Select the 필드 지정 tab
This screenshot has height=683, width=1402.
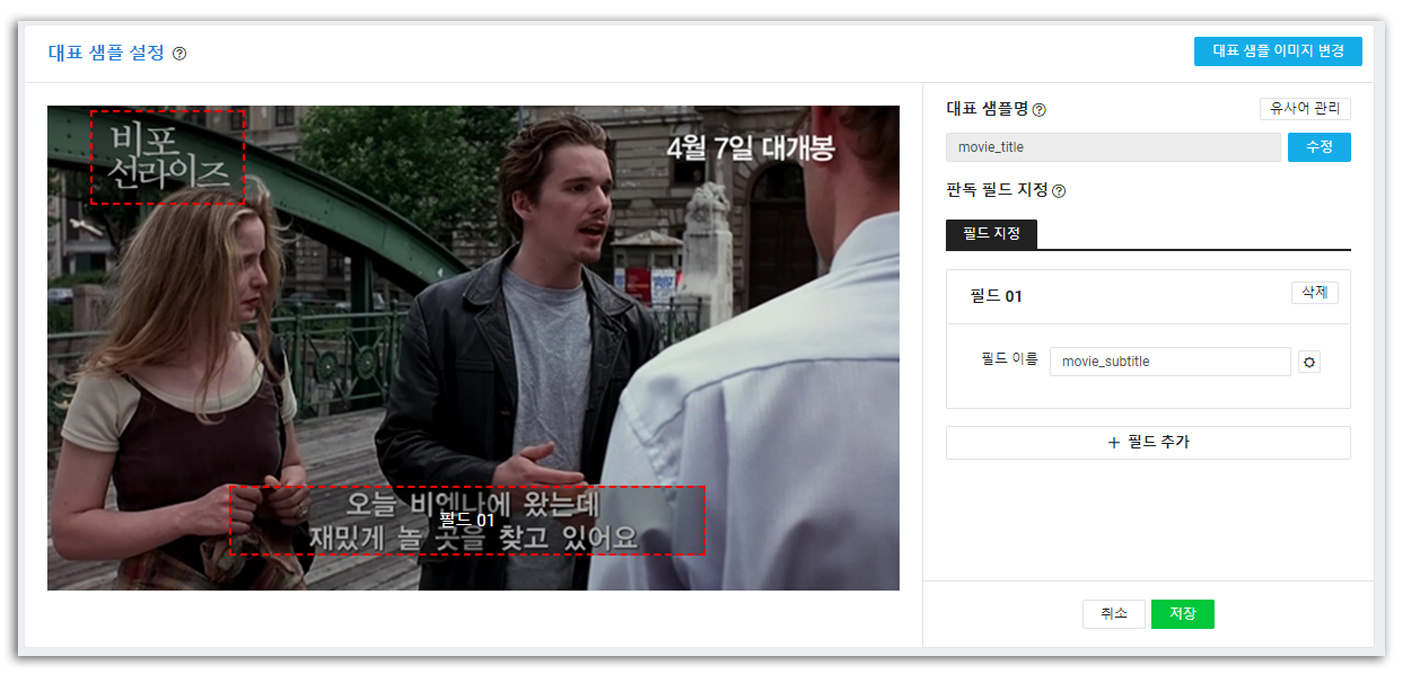[x=991, y=234]
